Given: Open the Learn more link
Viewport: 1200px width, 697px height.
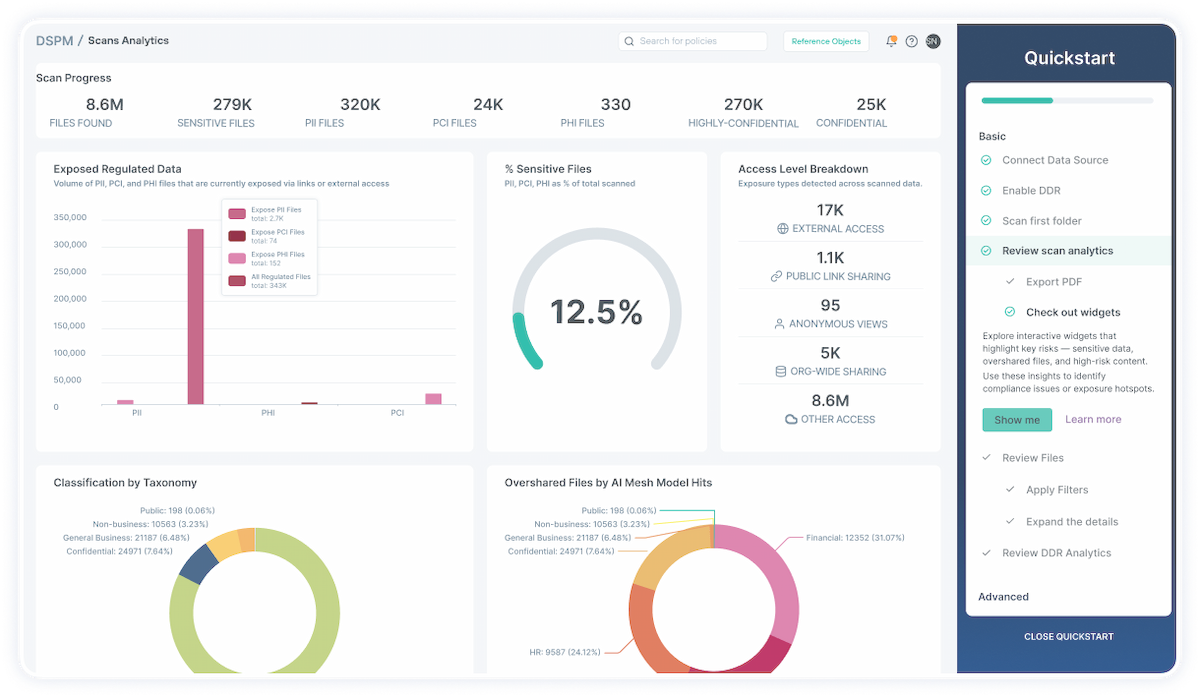Looking at the screenshot, I should [x=1093, y=419].
